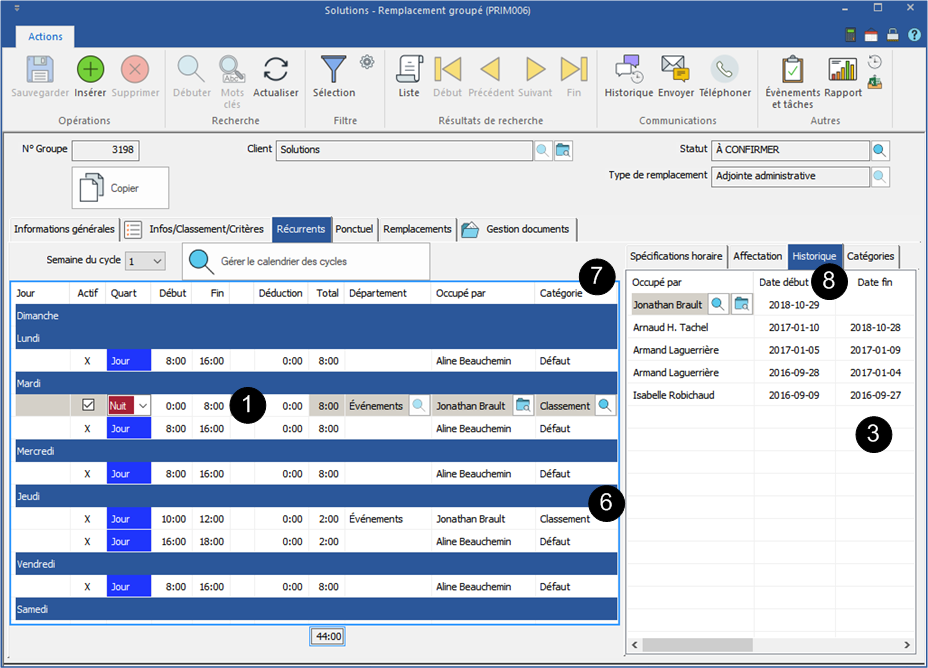Click the Client field containing Solutions
928x668 pixels.
pyautogui.click(x=404, y=150)
